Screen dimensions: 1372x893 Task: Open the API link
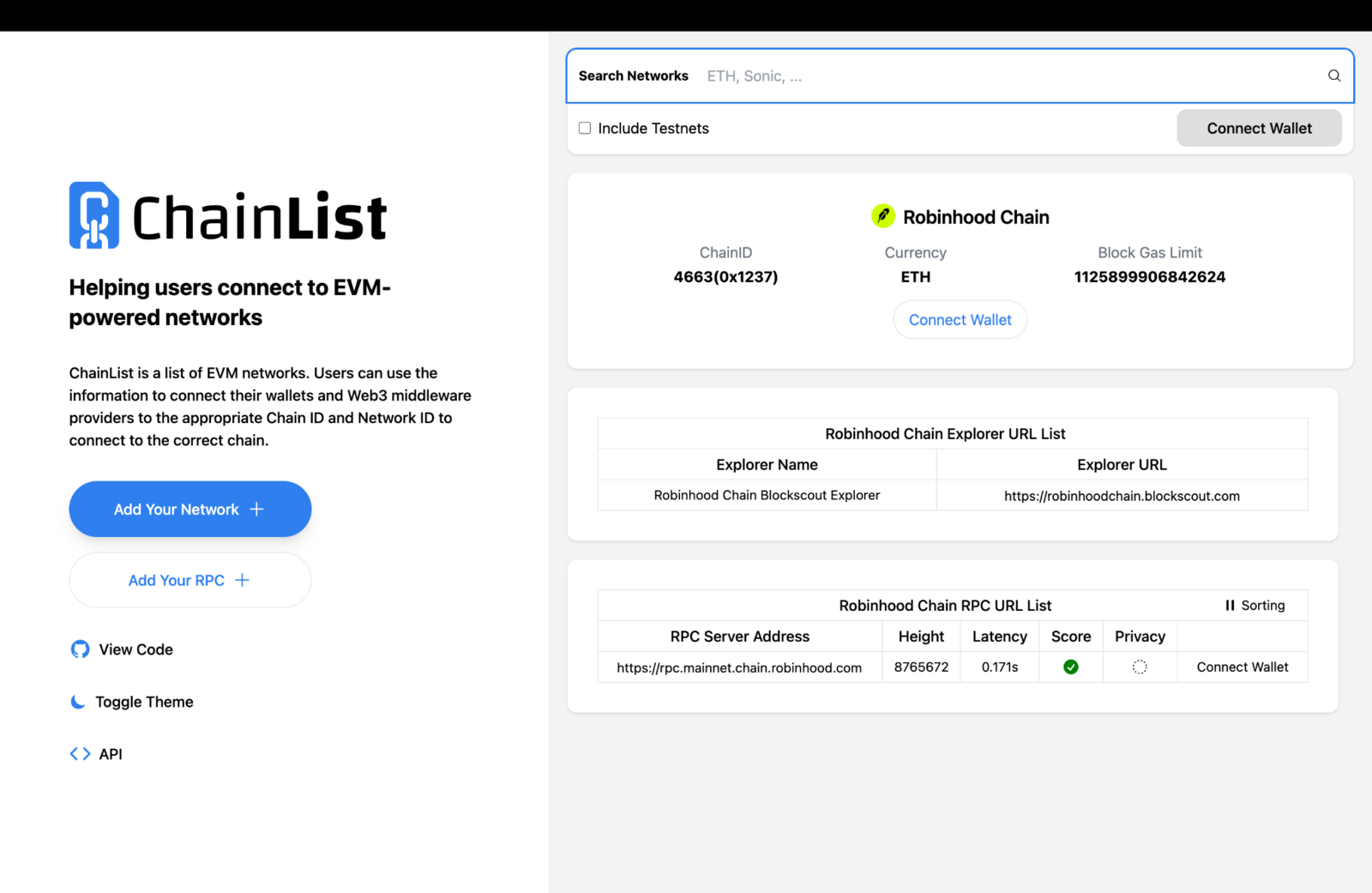(x=96, y=754)
